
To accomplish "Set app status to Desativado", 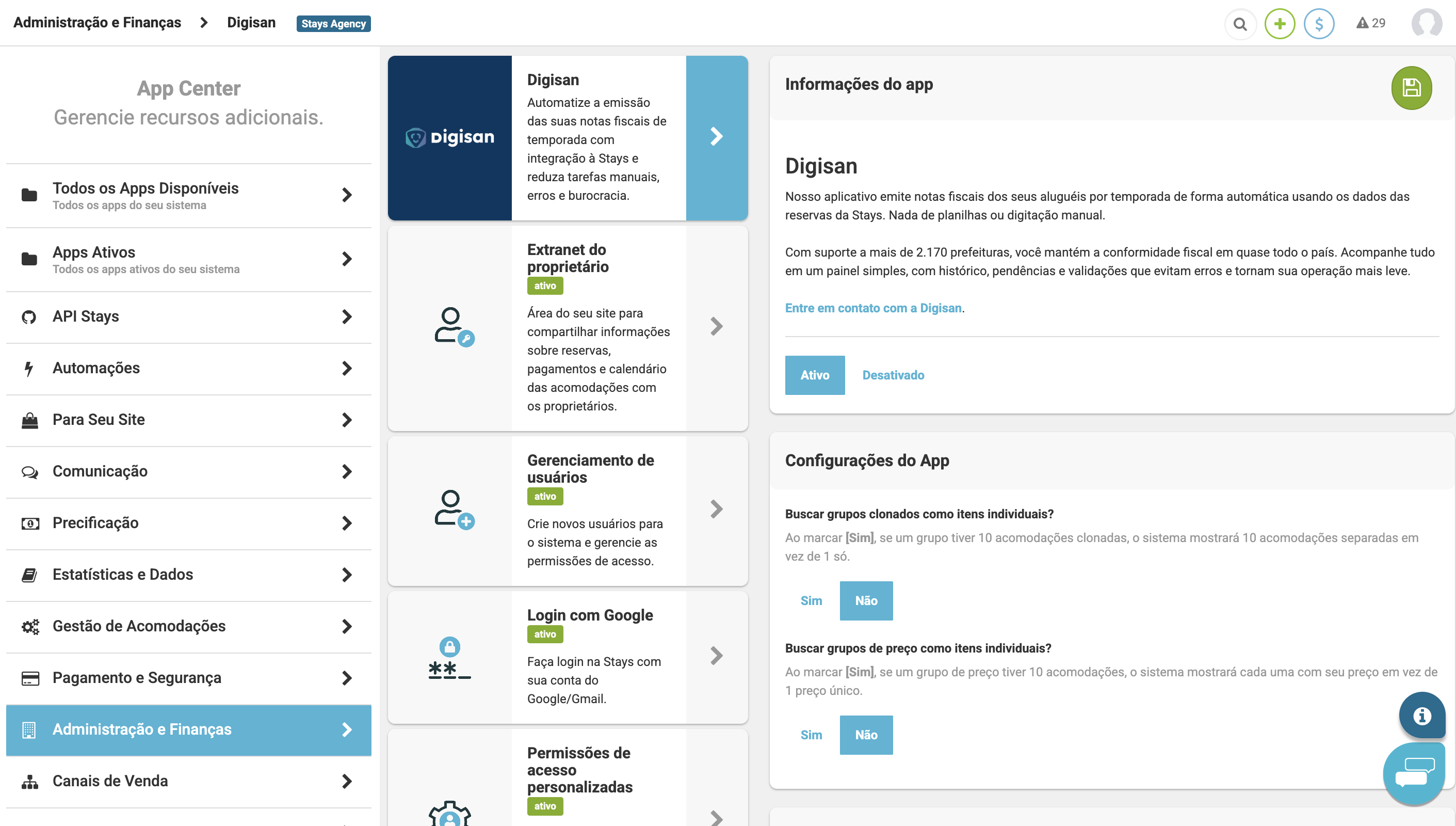I will click(893, 375).
